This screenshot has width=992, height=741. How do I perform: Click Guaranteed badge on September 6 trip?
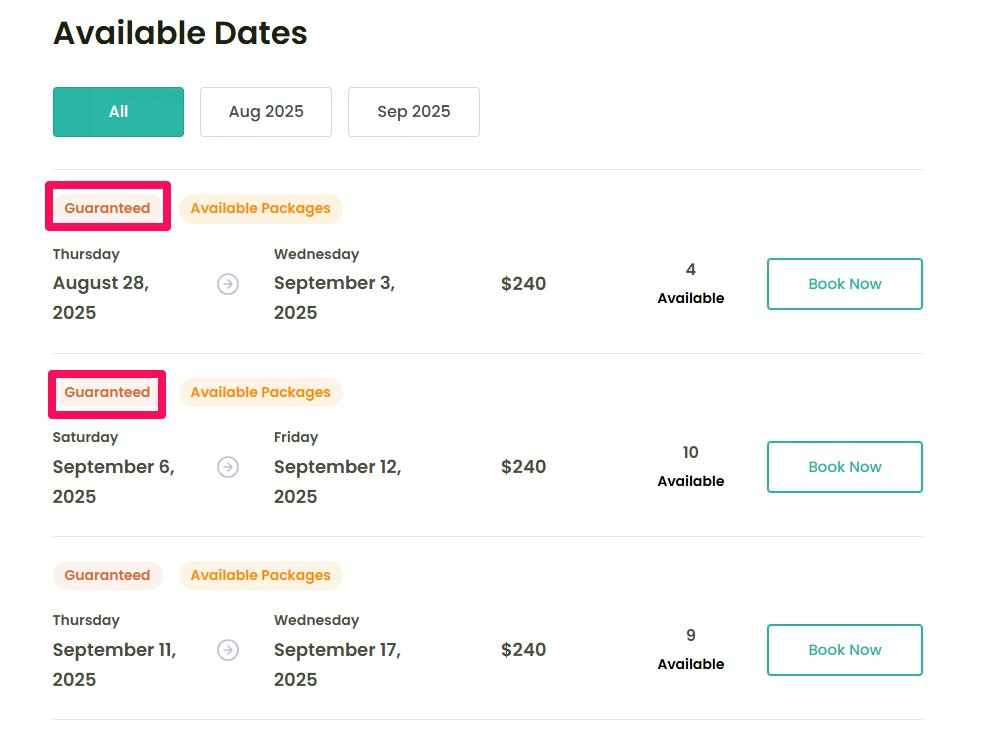pyautogui.click(x=107, y=392)
